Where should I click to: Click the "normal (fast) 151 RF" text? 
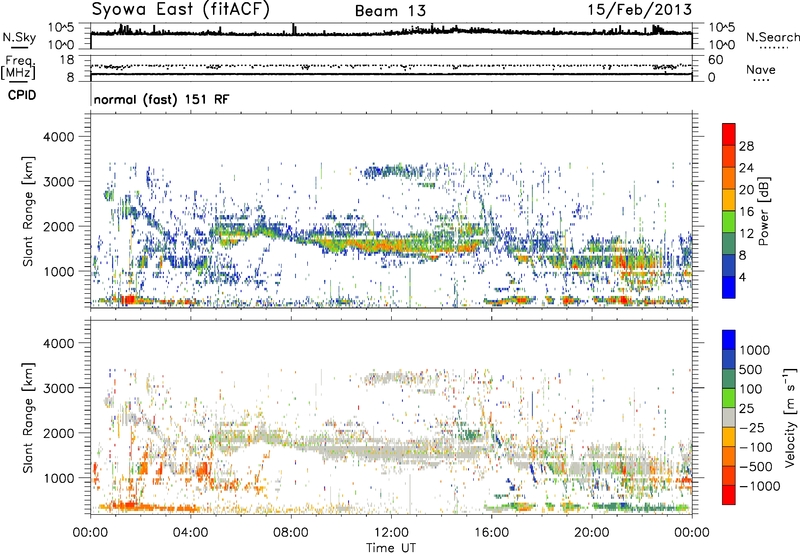[161, 99]
